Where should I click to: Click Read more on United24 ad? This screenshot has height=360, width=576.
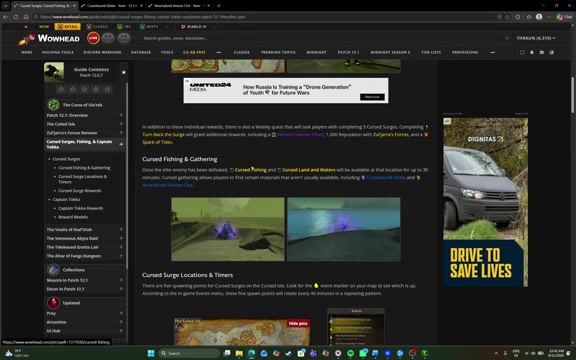click(372, 97)
